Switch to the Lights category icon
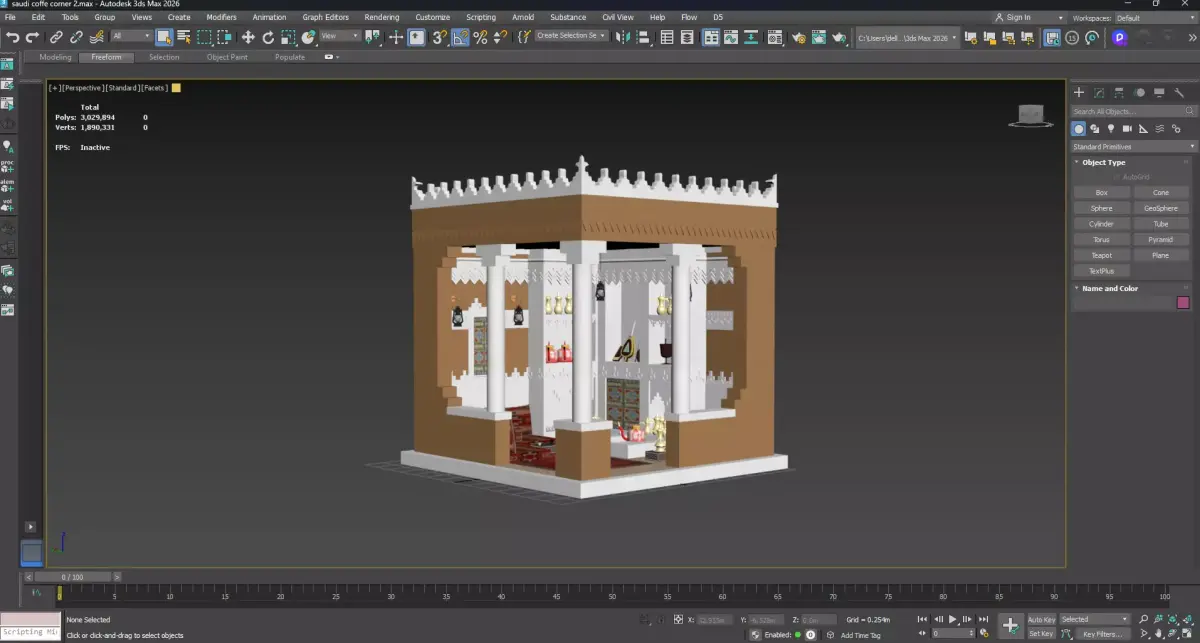 [x=1111, y=129]
